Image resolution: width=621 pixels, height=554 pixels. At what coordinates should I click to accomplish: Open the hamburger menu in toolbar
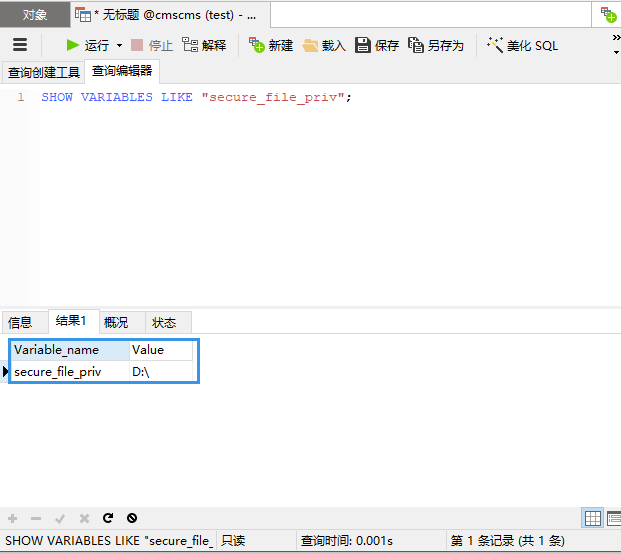(20, 45)
